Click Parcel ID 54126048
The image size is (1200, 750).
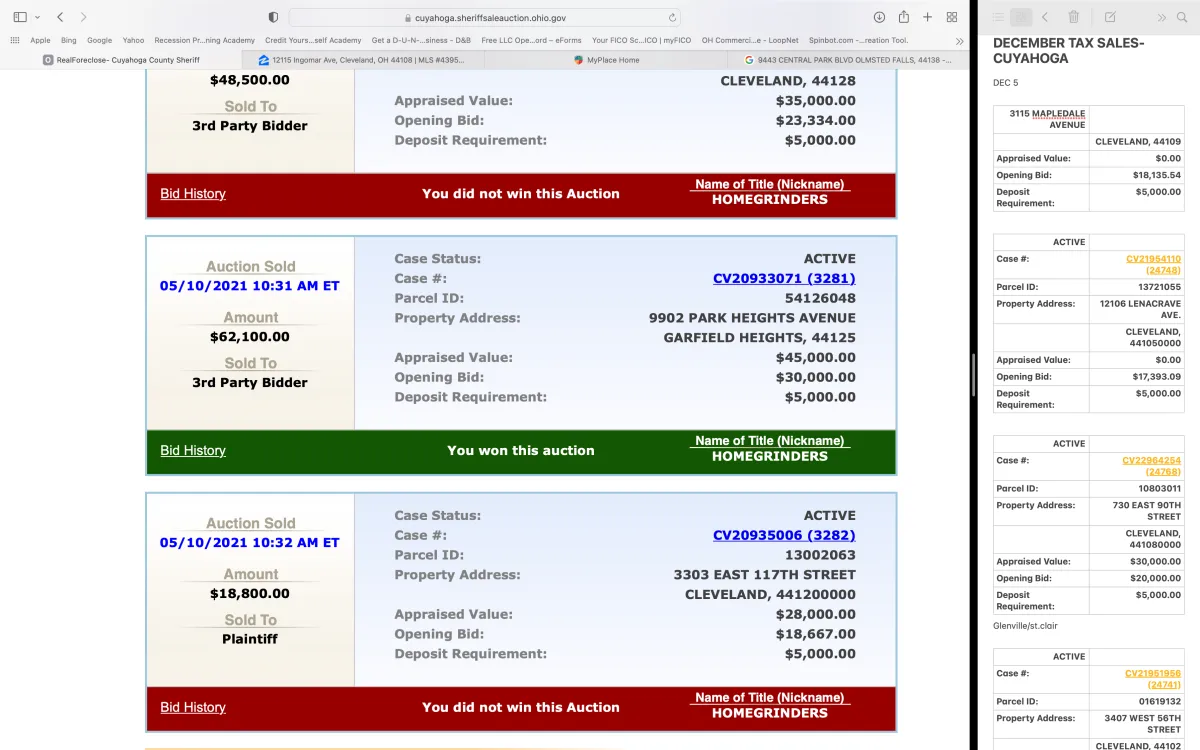coord(820,298)
